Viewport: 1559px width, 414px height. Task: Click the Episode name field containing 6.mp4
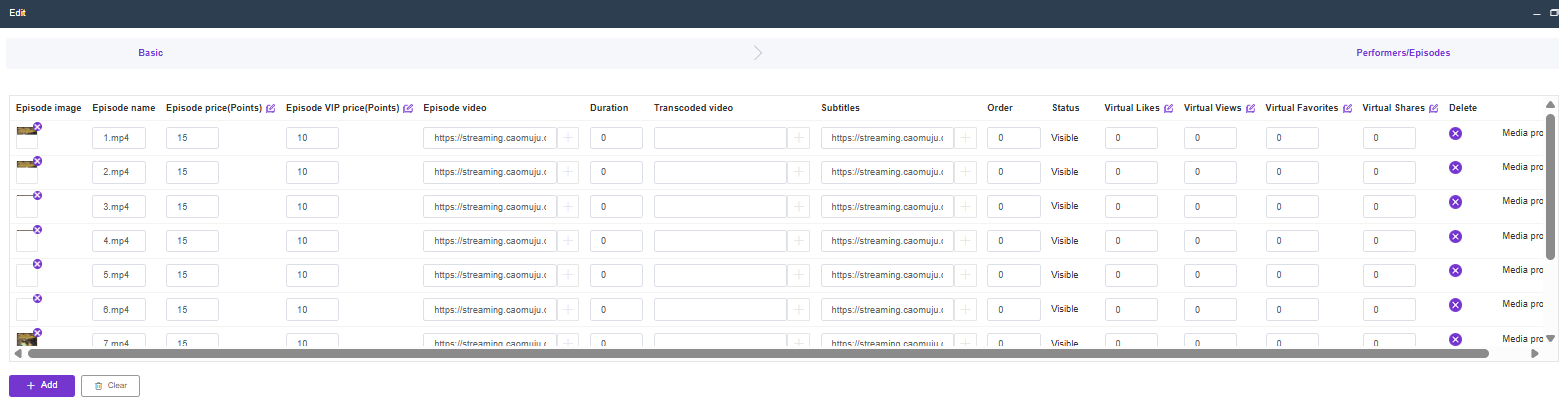pyautogui.click(x=119, y=309)
